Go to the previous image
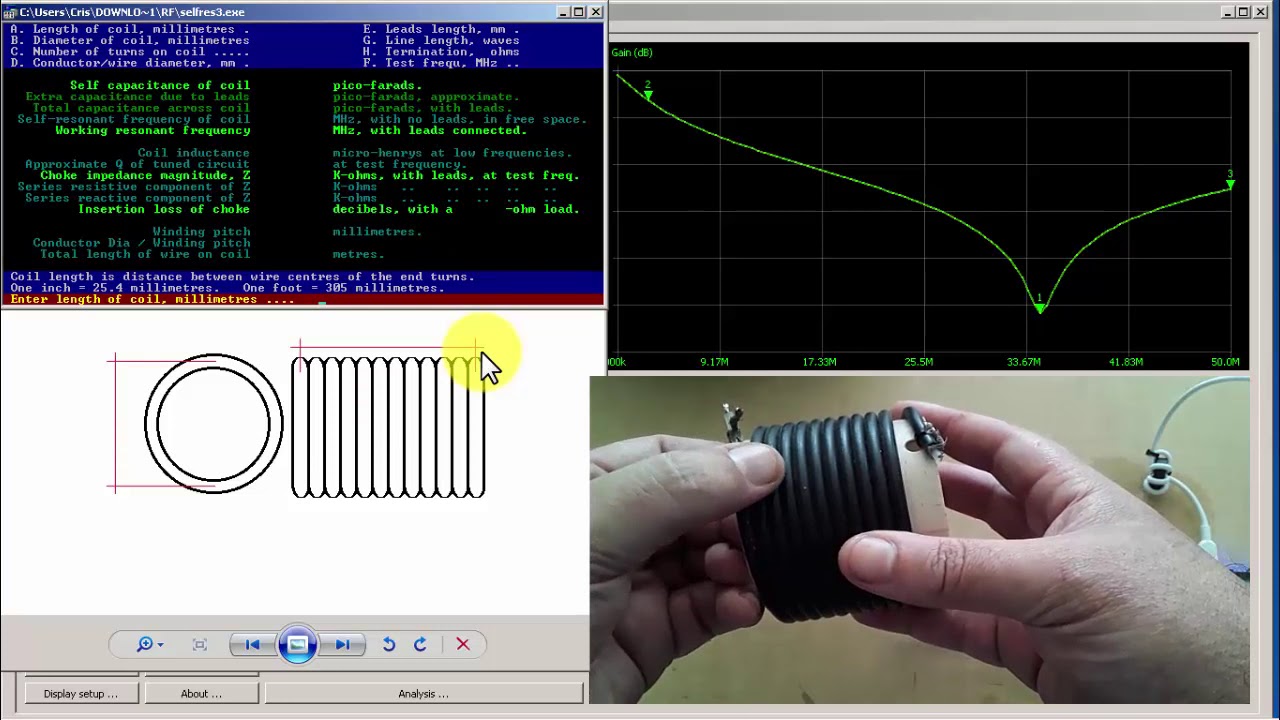The height and width of the screenshot is (720, 1280). 252,645
